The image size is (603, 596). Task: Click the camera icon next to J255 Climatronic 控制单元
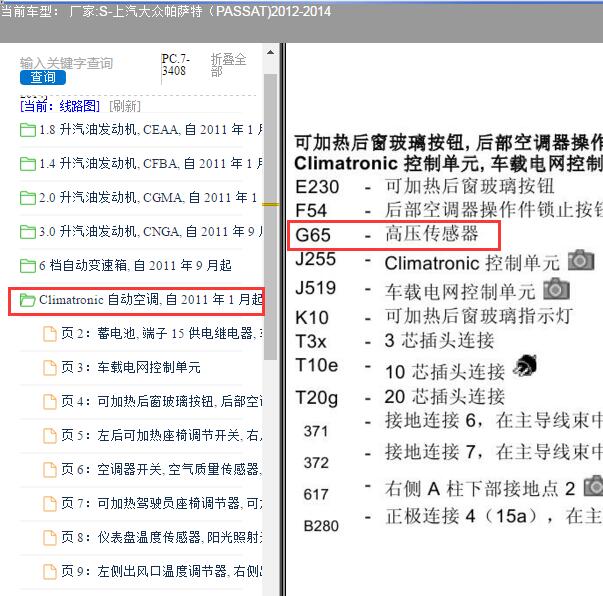pyautogui.click(x=581, y=260)
